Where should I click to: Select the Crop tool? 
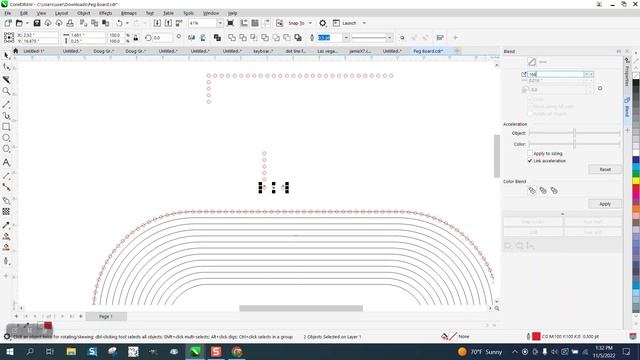(6, 79)
